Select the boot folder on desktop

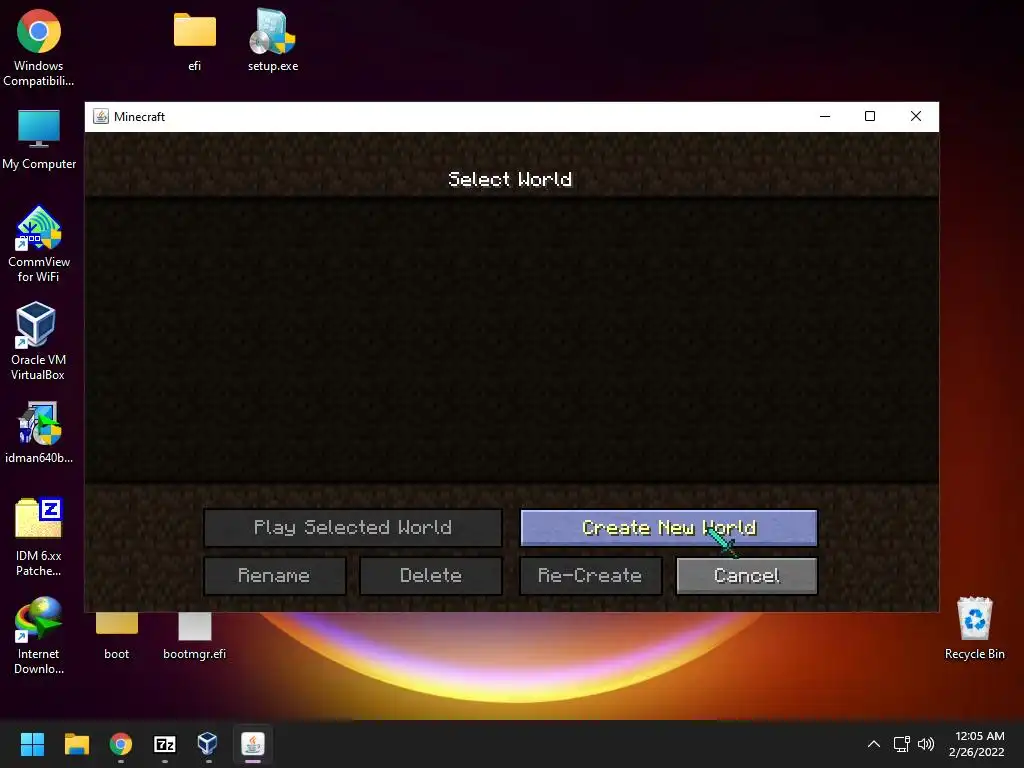117,635
